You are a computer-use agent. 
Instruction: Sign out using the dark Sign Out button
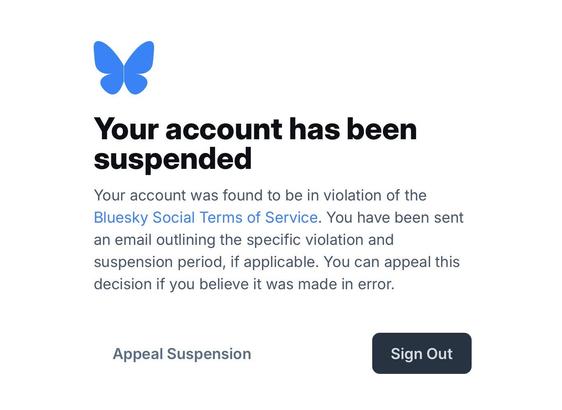click(422, 353)
